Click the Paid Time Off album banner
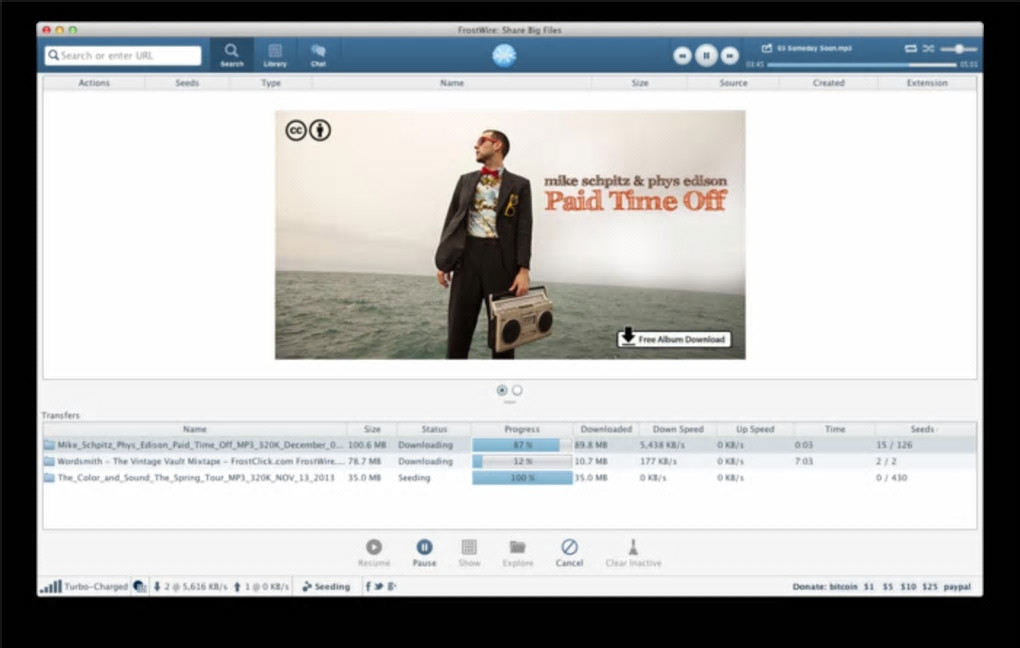 click(x=510, y=234)
